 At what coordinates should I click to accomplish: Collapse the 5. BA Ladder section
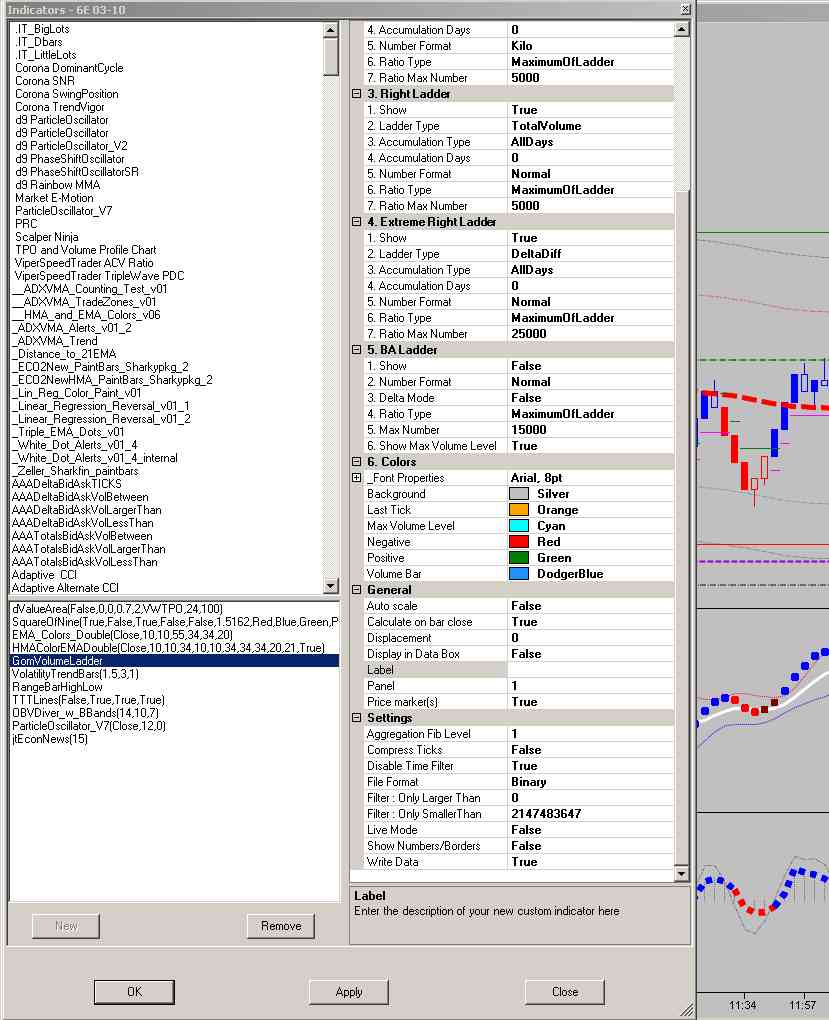tap(357, 350)
